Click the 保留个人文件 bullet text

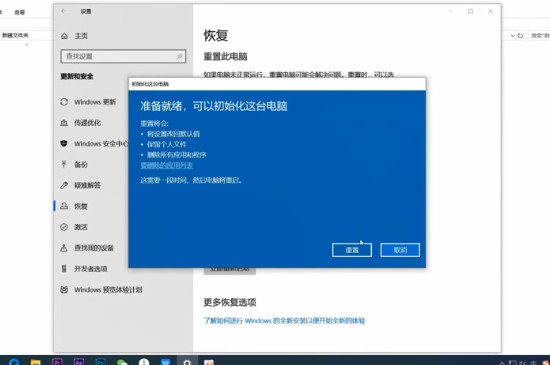click(x=167, y=144)
